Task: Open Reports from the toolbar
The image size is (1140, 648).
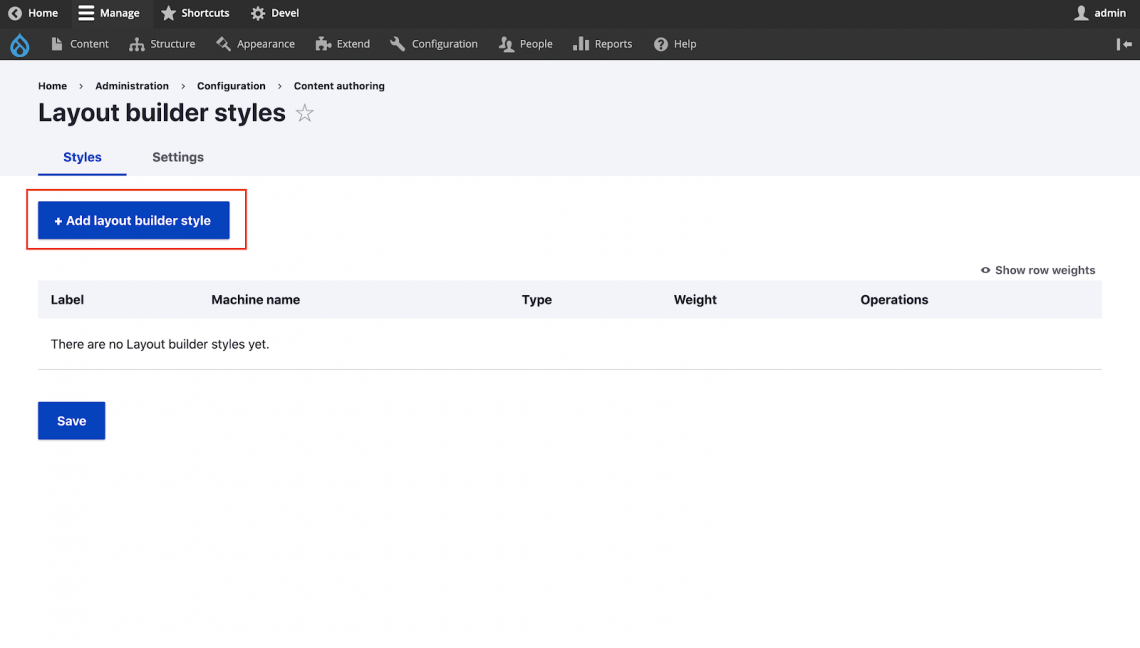Action: pos(602,44)
